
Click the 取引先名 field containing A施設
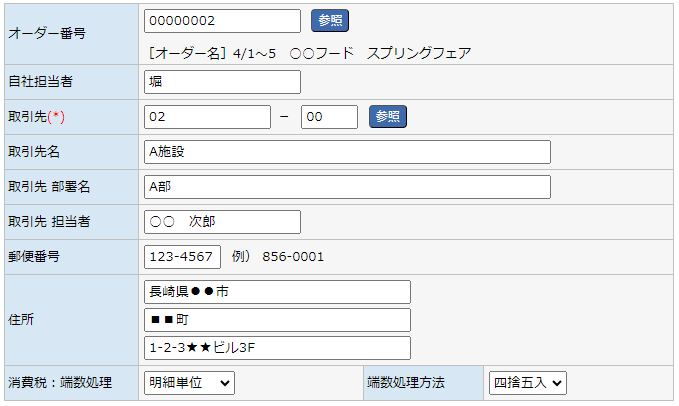(x=347, y=152)
